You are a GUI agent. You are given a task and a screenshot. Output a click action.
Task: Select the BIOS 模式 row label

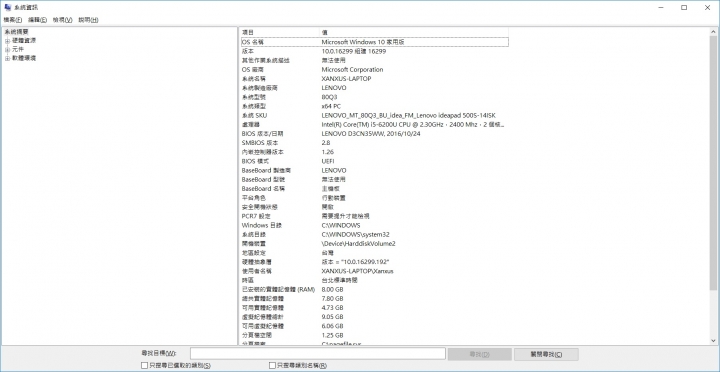point(255,161)
